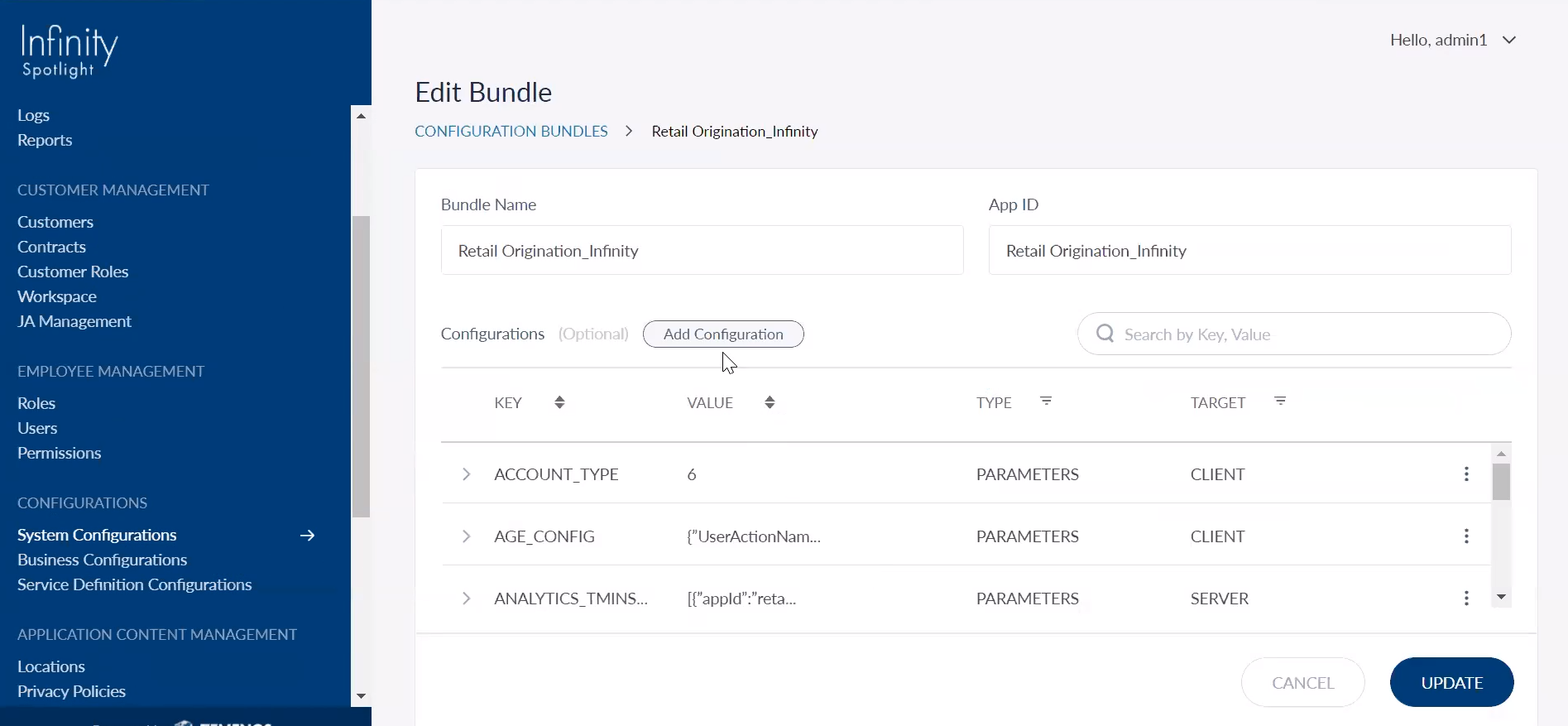Expand the ANALYTICS_TMINS configuration row
Viewport: 1568px width, 726px height.
point(466,599)
